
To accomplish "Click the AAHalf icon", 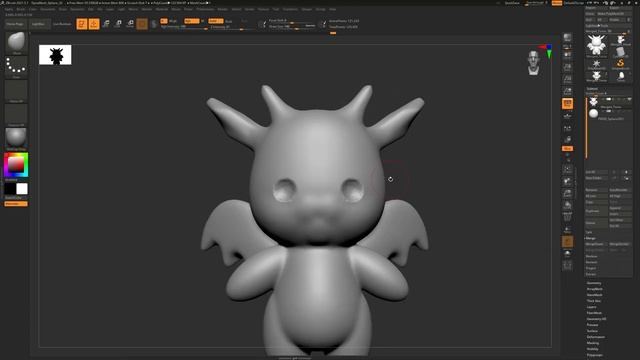I will (567, 91).
